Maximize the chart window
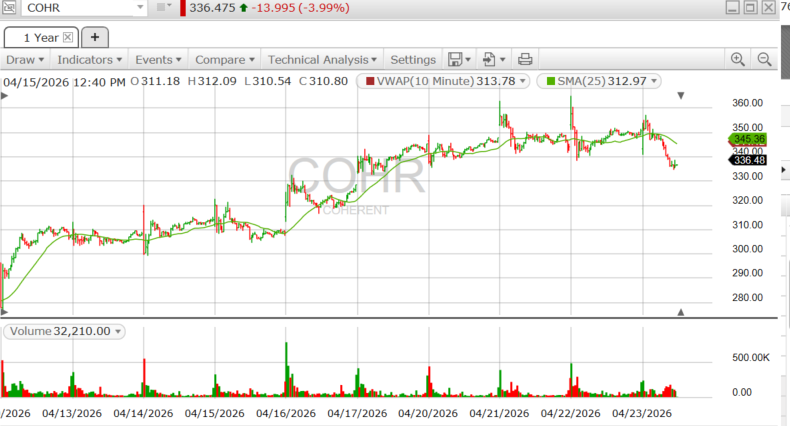Image resolution: width=790 pixels, height=426 pixels. point(750,8)
